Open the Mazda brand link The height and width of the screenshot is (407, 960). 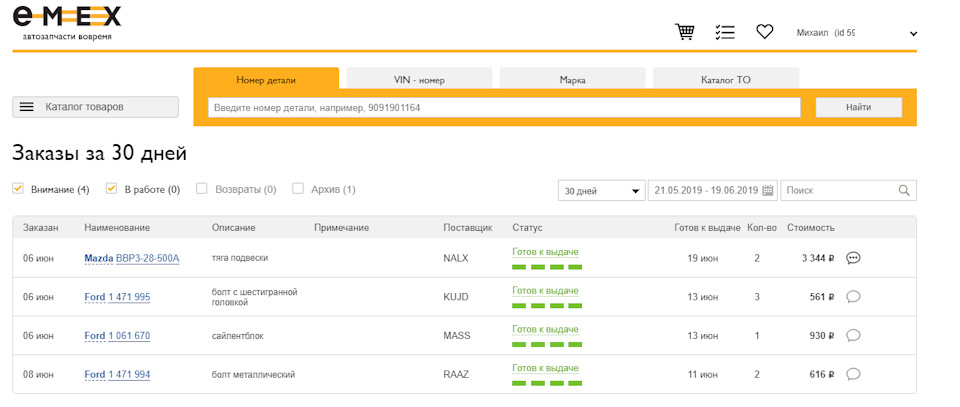99,258
